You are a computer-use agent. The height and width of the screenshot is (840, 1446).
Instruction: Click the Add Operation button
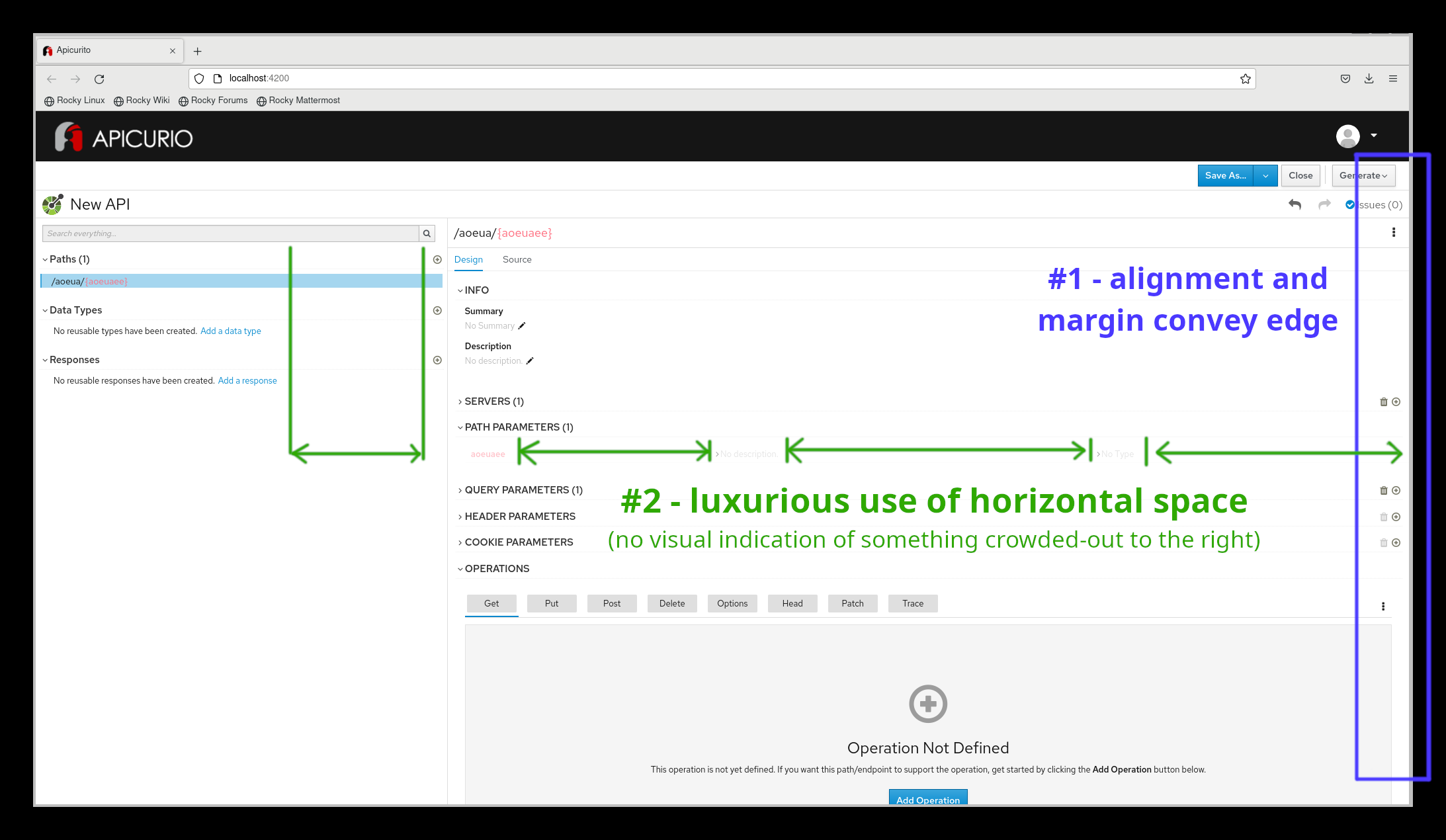point(927,799)
